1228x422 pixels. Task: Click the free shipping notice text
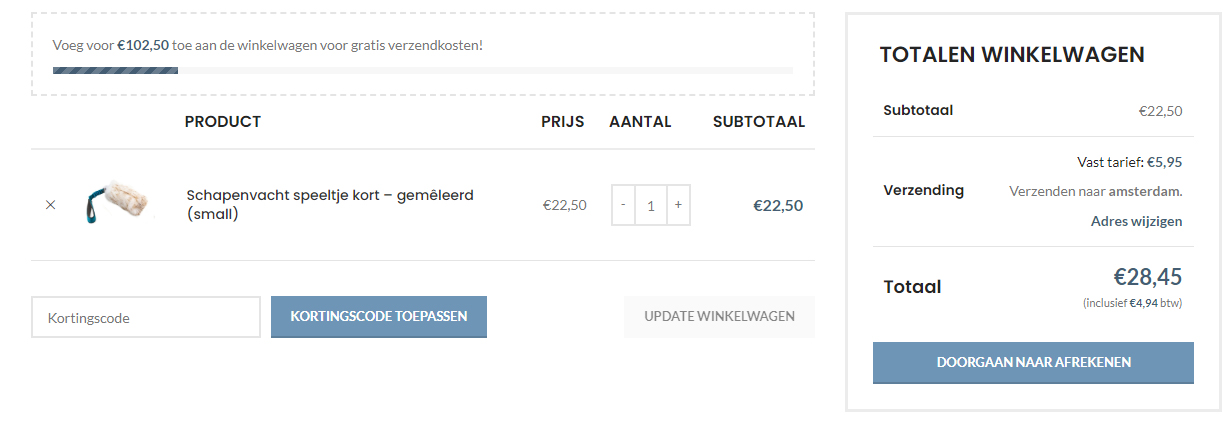[268, 45]
